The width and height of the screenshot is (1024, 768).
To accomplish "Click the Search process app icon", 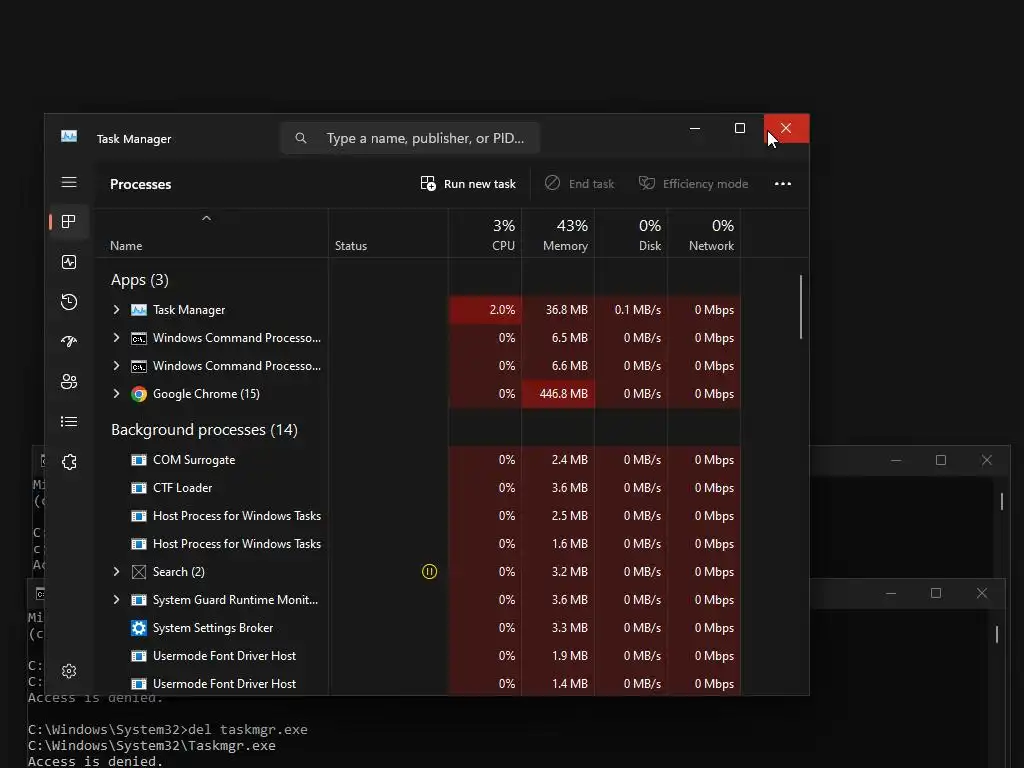I will (138, 571).
